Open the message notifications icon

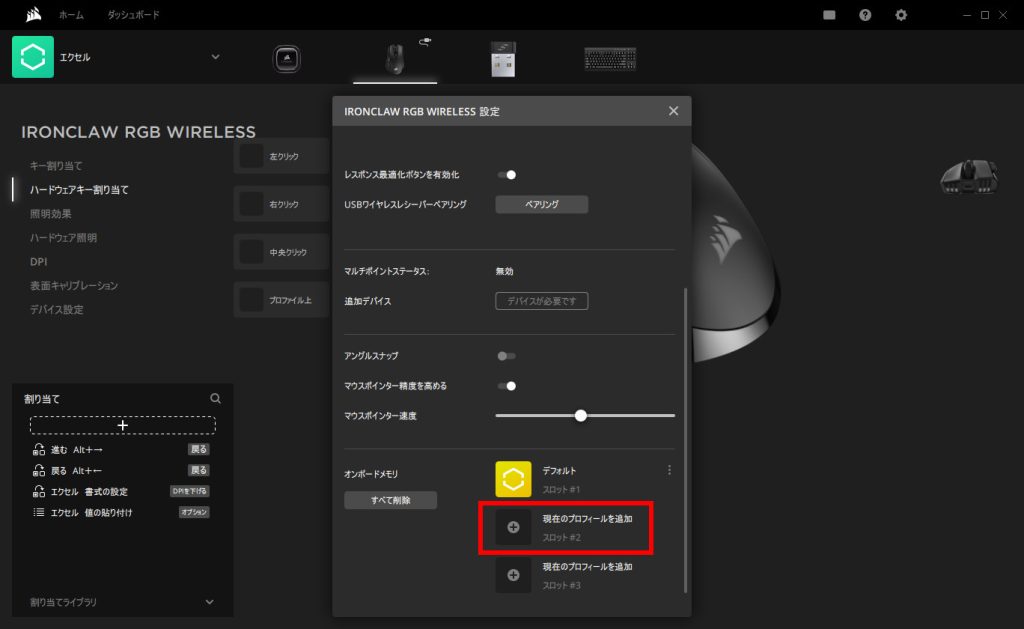pos(829,15)
